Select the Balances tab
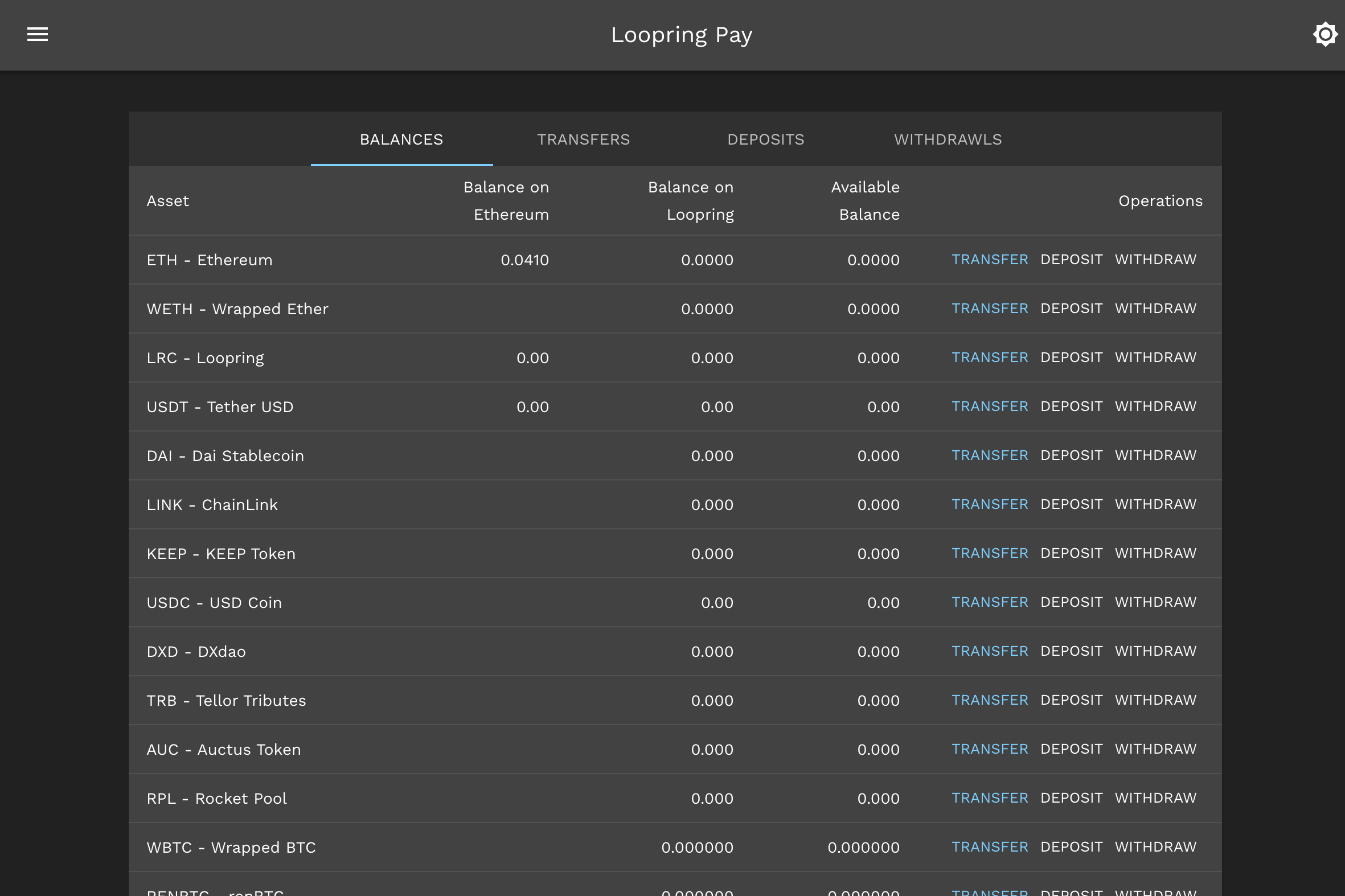 tap(401, 139)
